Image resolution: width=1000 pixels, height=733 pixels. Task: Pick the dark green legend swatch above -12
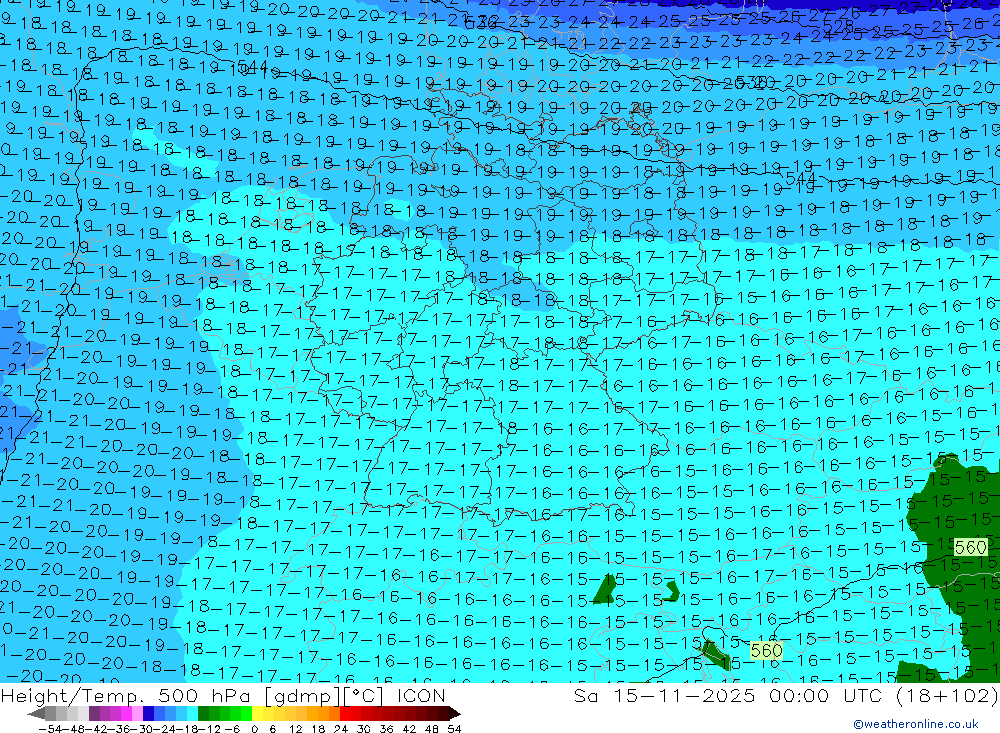pos(203,713)
